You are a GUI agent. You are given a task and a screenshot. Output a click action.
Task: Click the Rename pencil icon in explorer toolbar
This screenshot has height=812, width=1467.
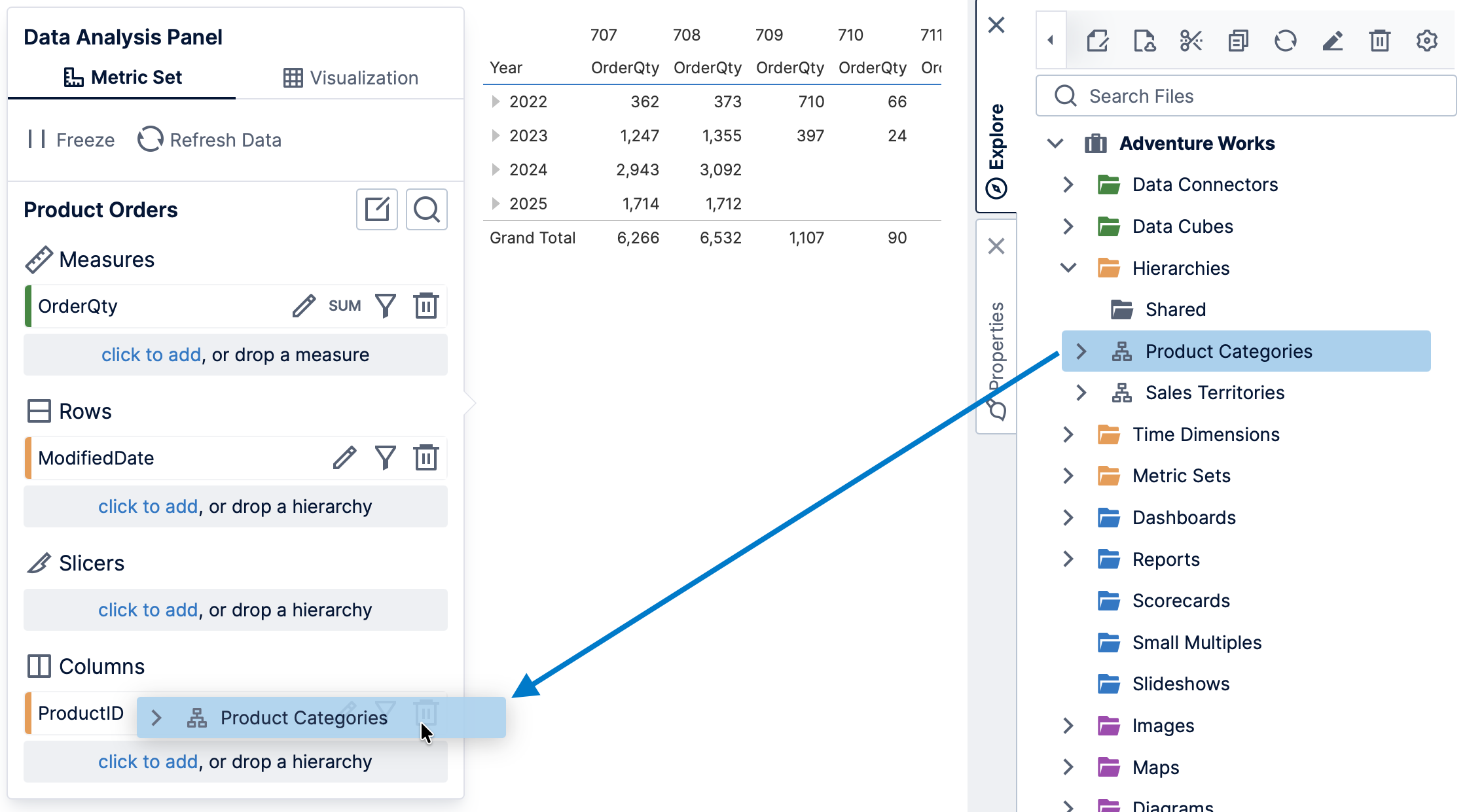pos(1333,41)
